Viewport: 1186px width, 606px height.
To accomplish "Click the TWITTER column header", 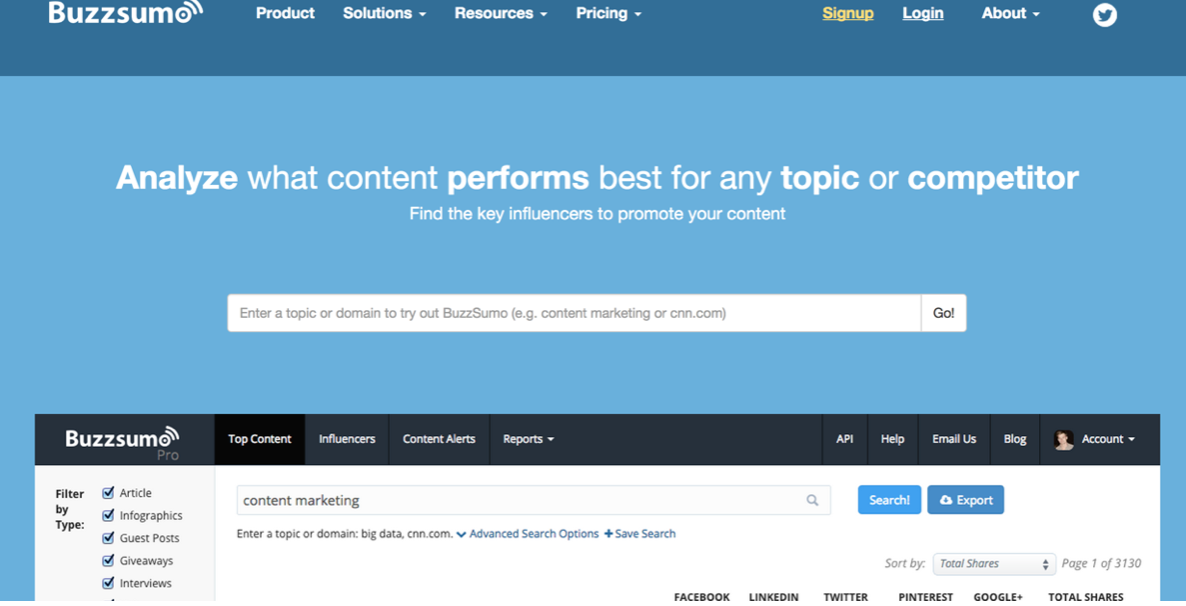I will (x=846, y=597).
